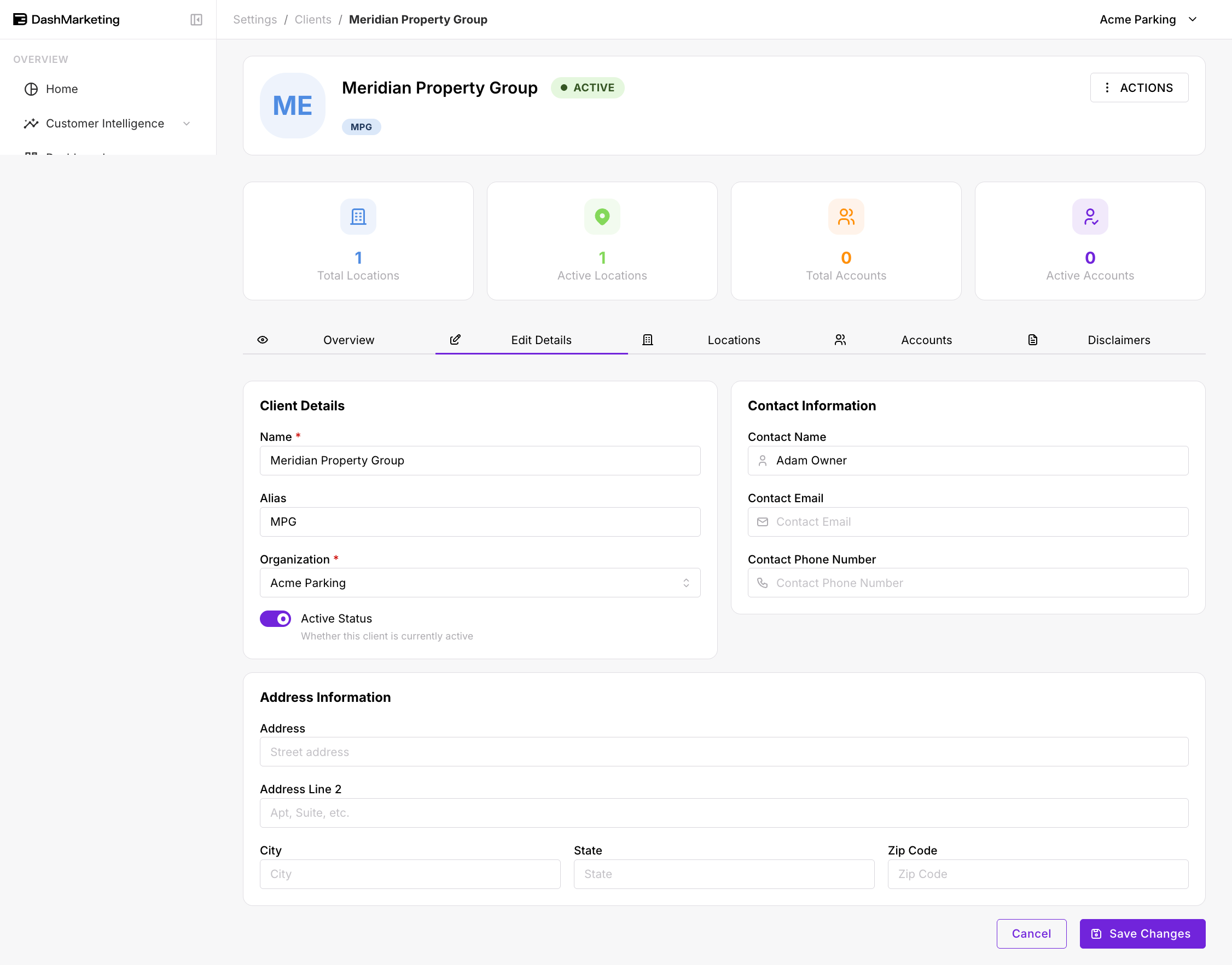Click the person icon in Contact Name field
The height and width of the screenshot is (965, 1232).
point(763,461)
